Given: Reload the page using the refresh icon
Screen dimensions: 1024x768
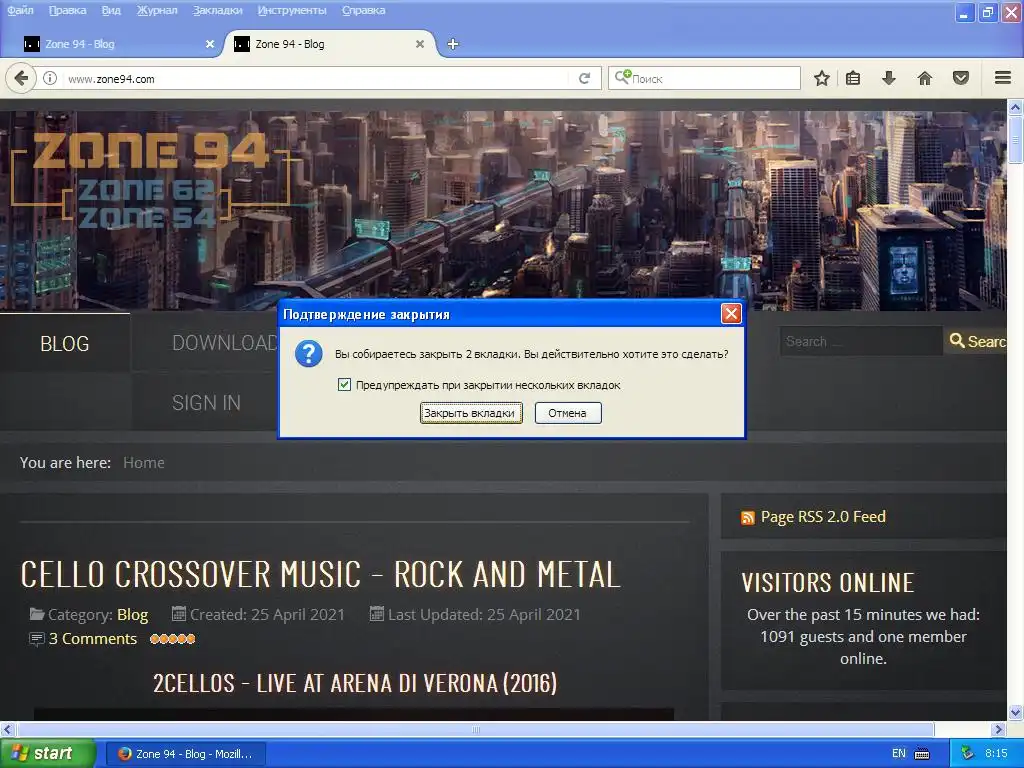Looking at the screenshot, I should [x=584, y=78].
